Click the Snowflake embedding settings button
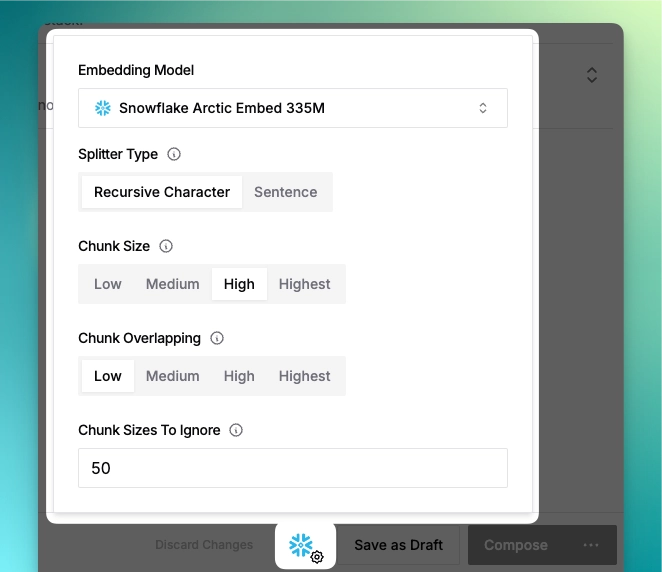This screenshot has width=662, height=572. pos(305,546)
